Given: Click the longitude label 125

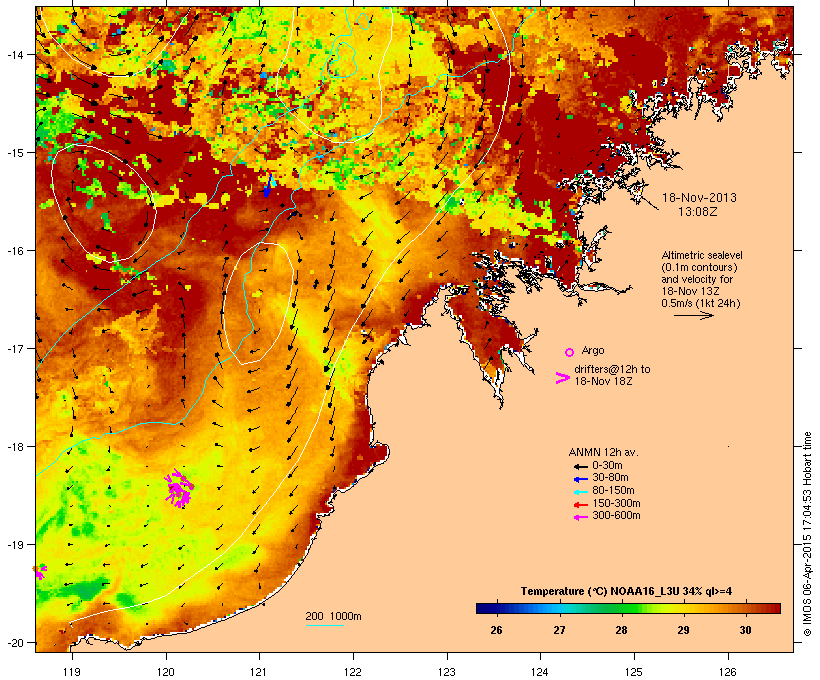Looking at the screenshot, I should [x=634, y=672].
